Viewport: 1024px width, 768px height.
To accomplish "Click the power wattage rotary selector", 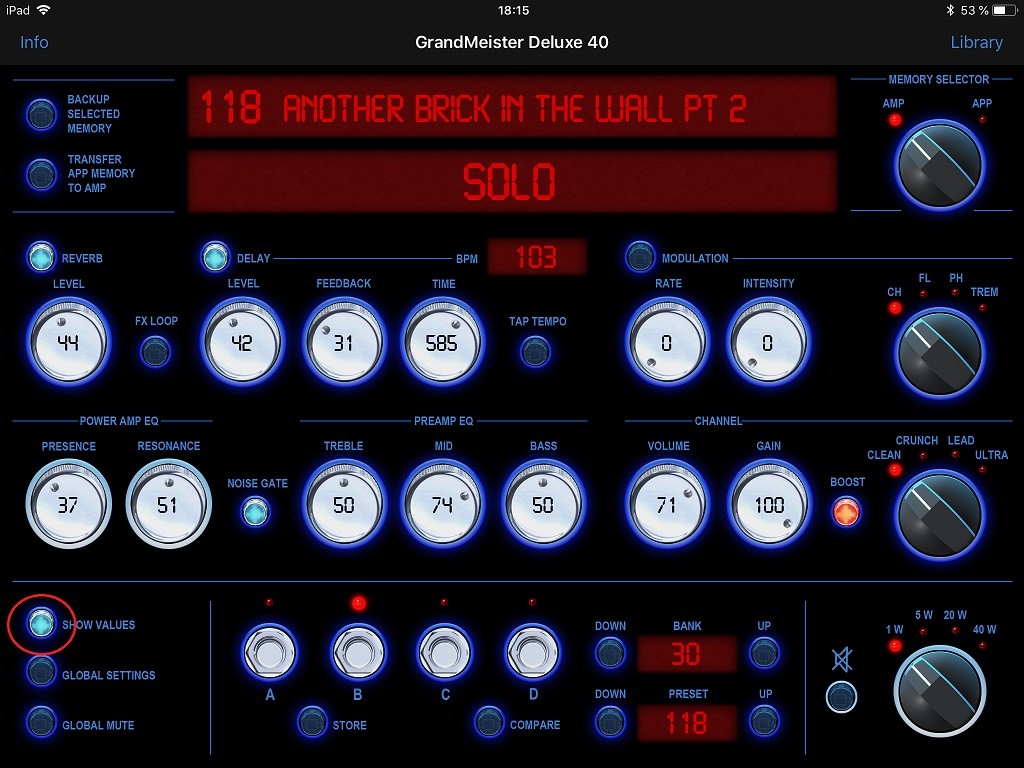I will coord(940,691).
